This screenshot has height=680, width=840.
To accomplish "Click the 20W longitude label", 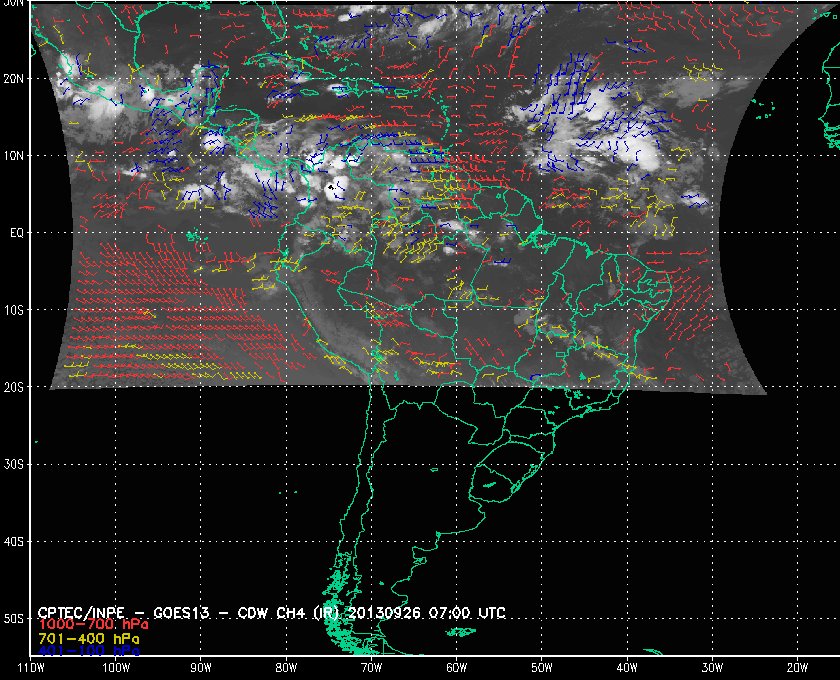I will [797, 668].
